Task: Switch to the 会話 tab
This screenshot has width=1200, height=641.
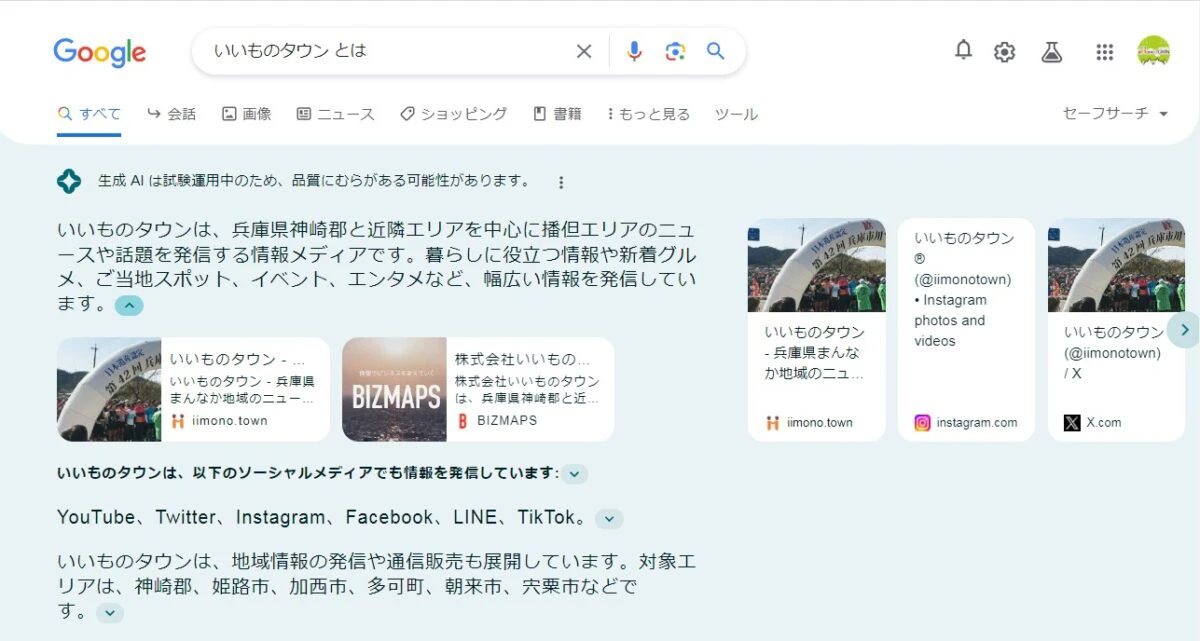Action: pyautogui.click(x=171, y=114)
